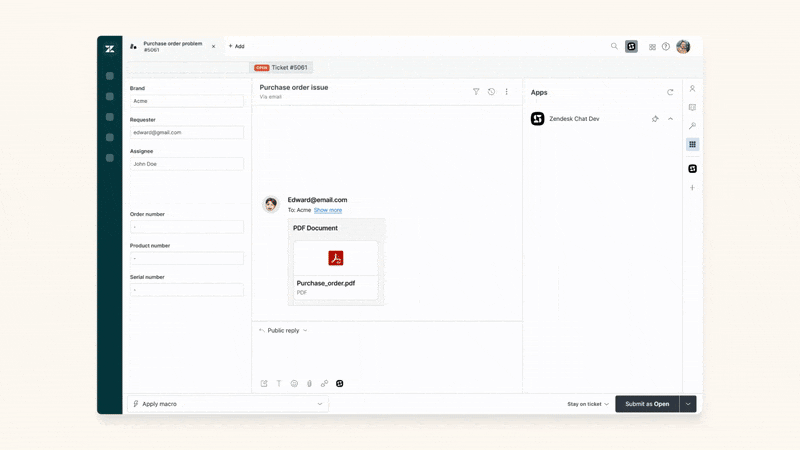Select the Apps grid sidebar icon
The height and width of the screenshot is (450, 800).
(x=692, y=144)
